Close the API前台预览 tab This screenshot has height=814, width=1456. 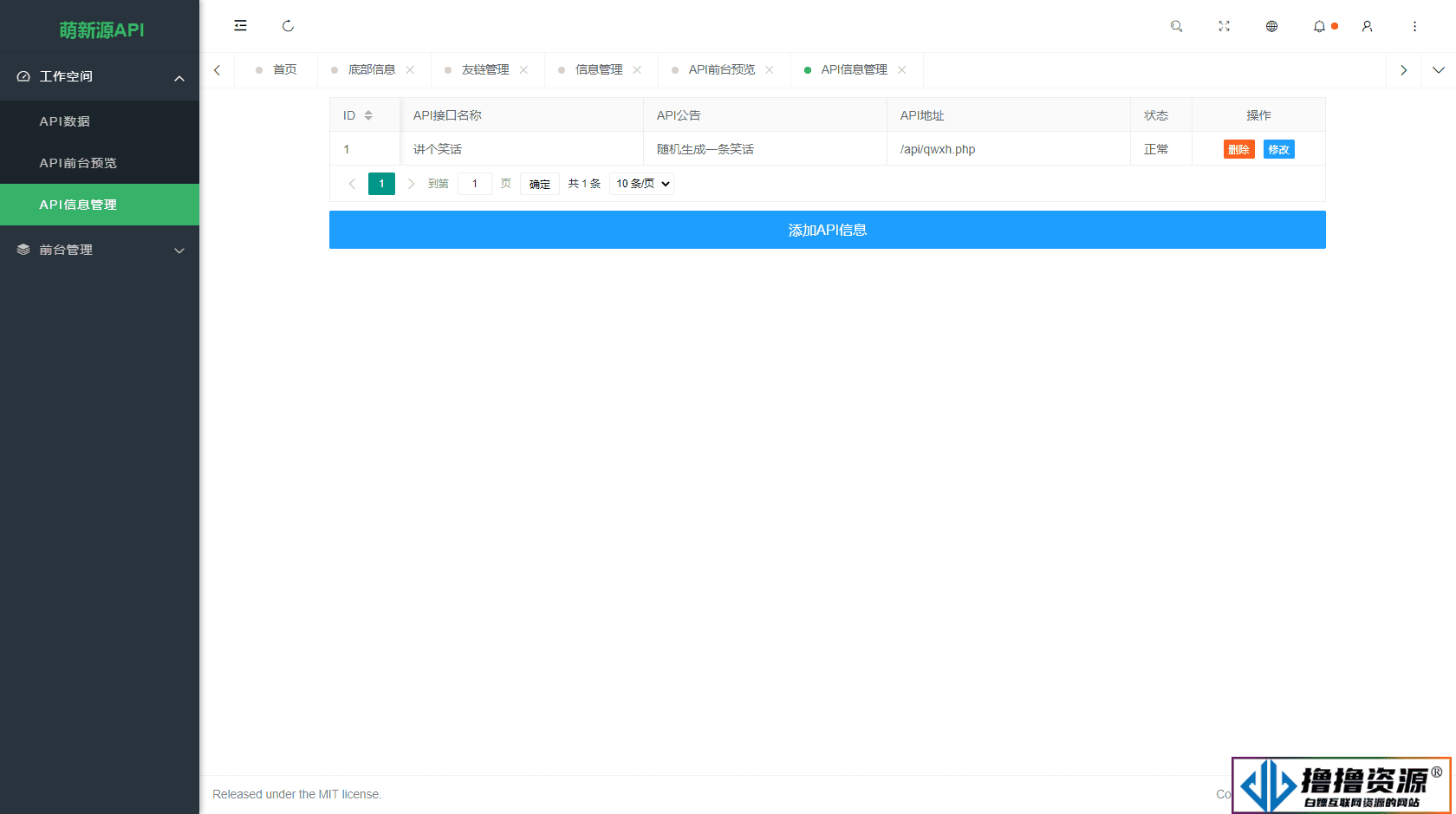tap(770, 70)
